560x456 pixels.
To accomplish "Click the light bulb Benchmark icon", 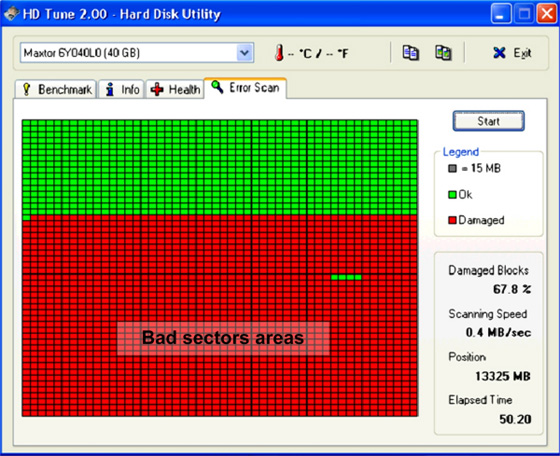I will (26, 89).
